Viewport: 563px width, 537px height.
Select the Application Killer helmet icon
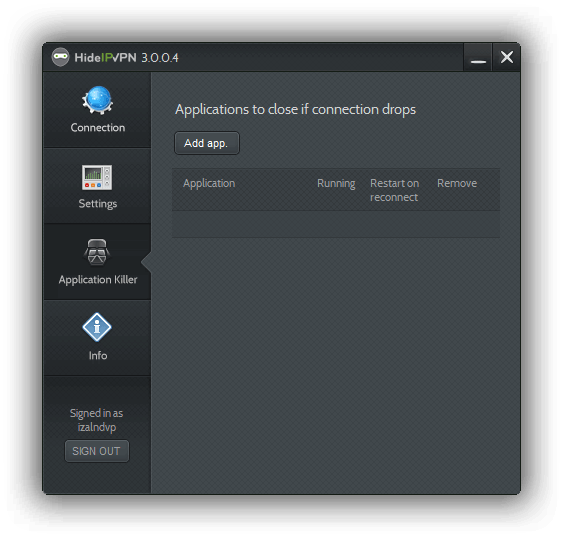point(97,252)
